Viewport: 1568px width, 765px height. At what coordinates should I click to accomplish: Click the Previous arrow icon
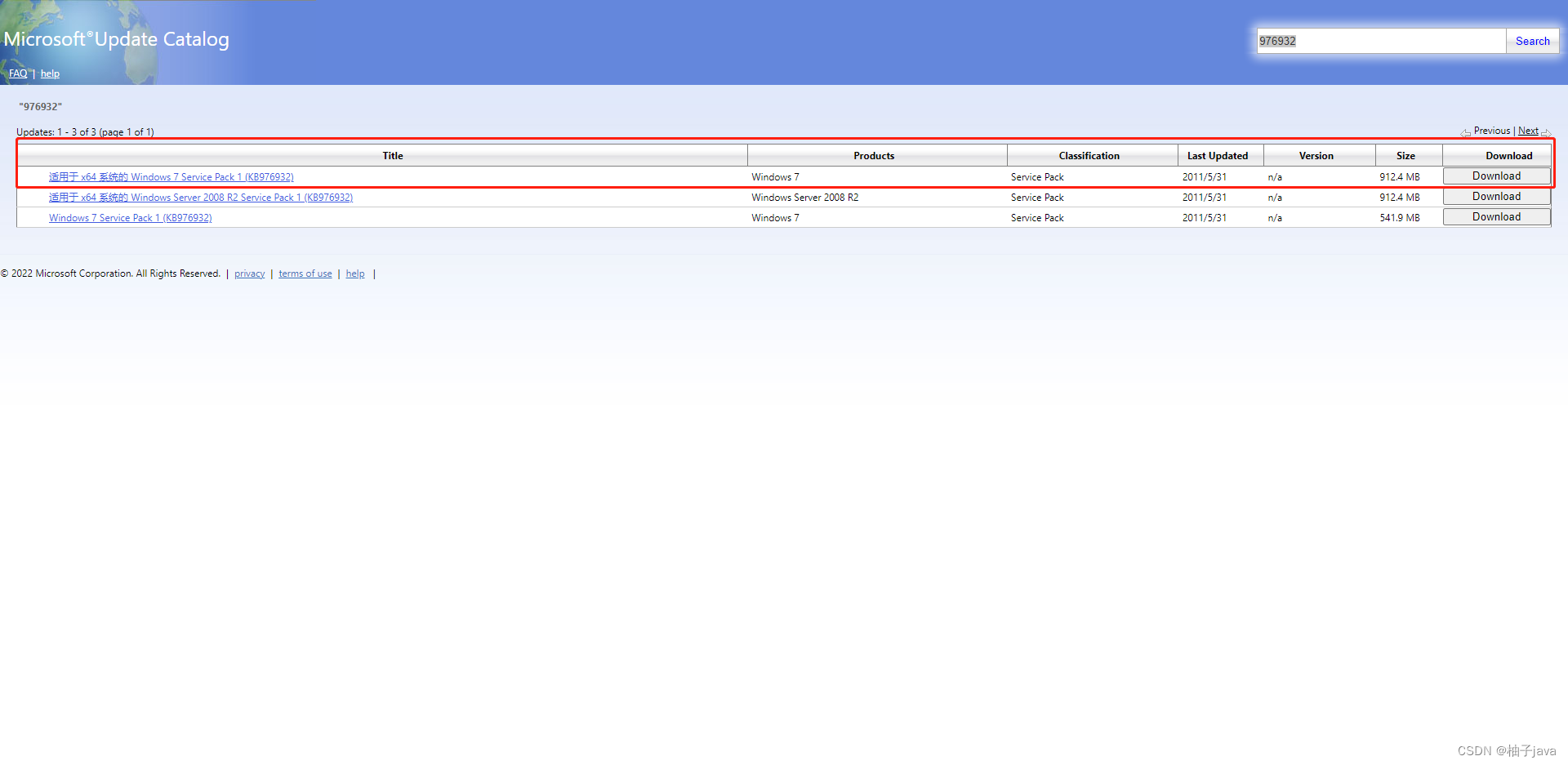pyautogui.click(x=1466, y=132)
